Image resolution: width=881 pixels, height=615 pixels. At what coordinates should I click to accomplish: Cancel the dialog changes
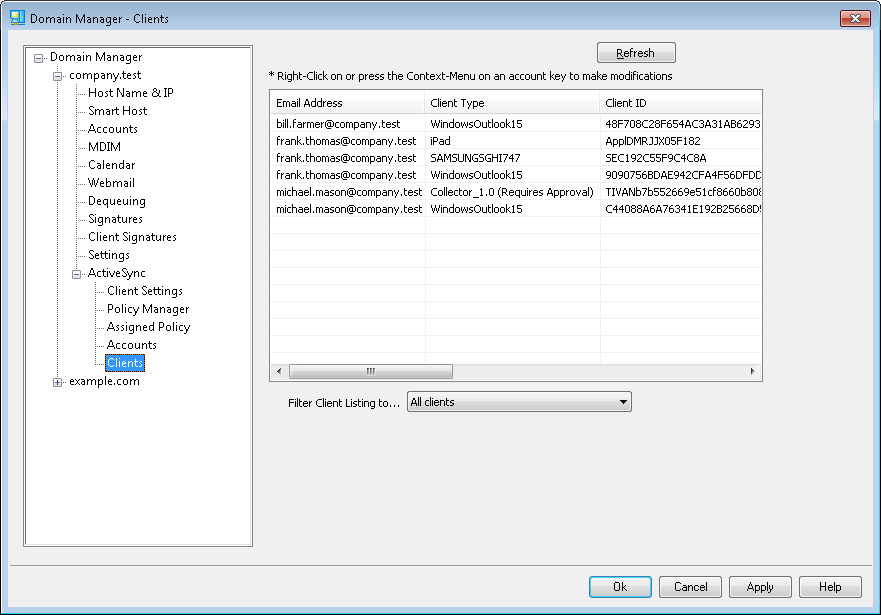(690, 587)
